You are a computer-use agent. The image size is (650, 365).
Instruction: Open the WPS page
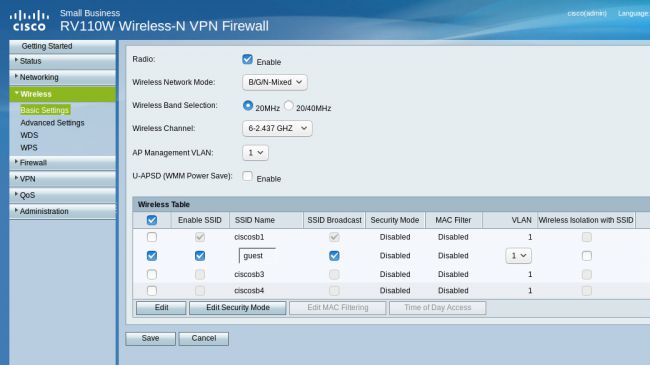tap(29, 148)
